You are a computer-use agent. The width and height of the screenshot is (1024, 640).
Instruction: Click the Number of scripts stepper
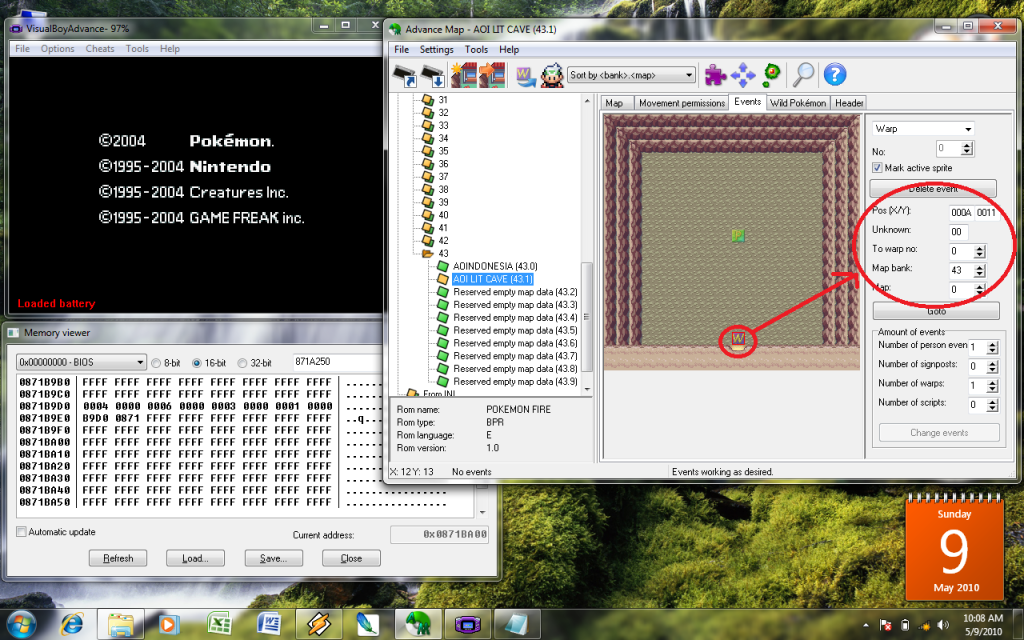click(992, 405)
